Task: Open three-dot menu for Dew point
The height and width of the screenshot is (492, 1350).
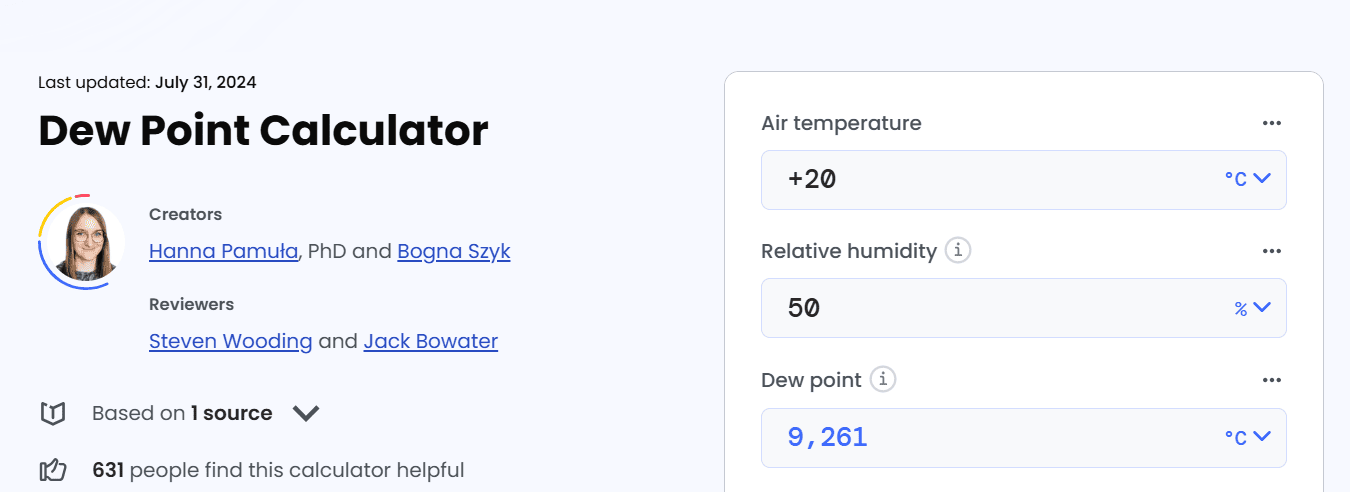Action: (1271, 380)
